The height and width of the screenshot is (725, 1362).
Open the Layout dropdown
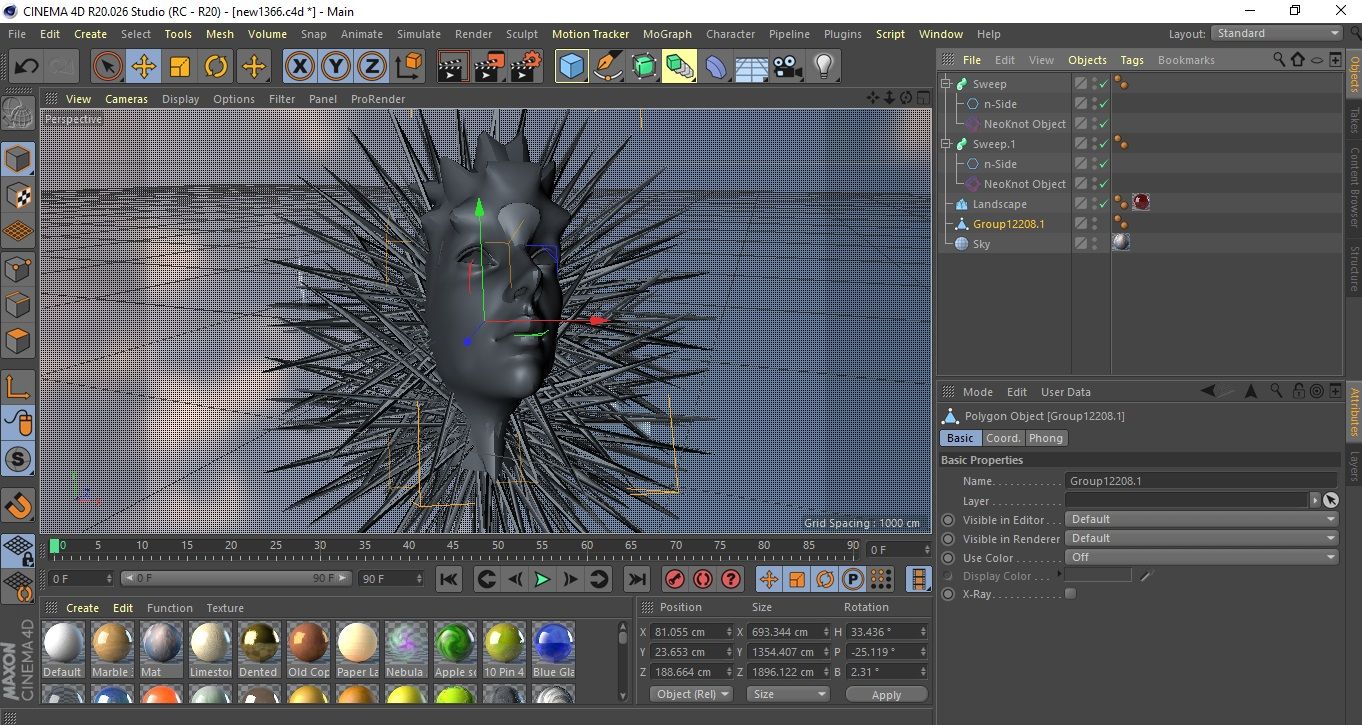pos(1277,33)
